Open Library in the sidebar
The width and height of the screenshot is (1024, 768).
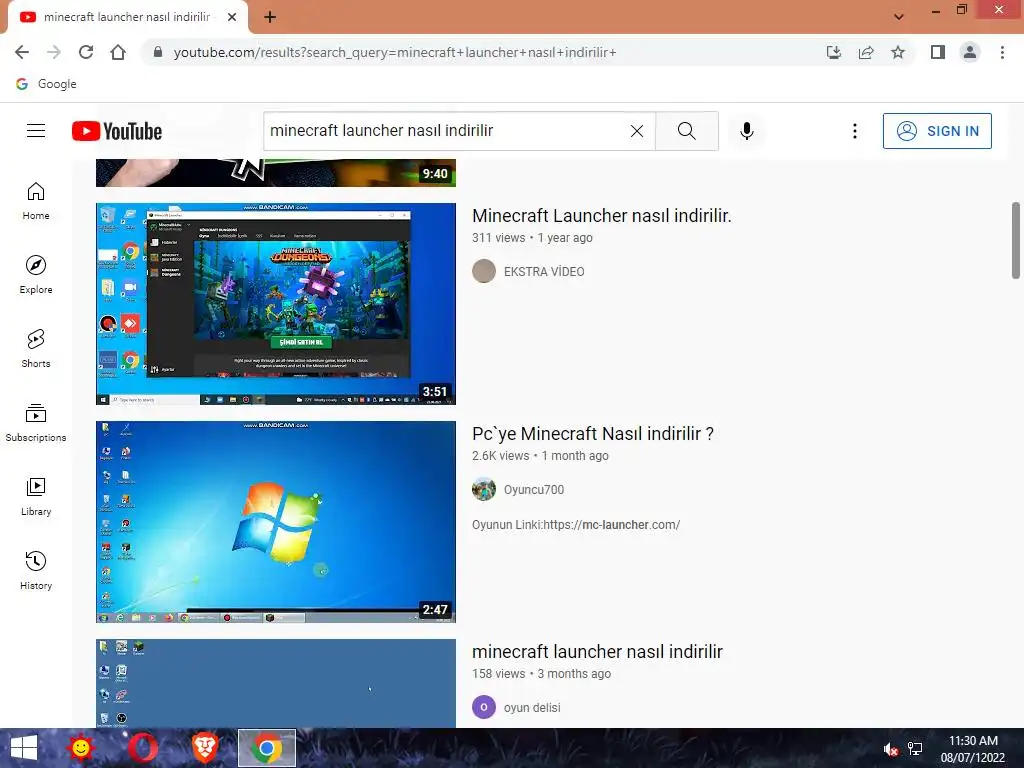pos(36,497)
